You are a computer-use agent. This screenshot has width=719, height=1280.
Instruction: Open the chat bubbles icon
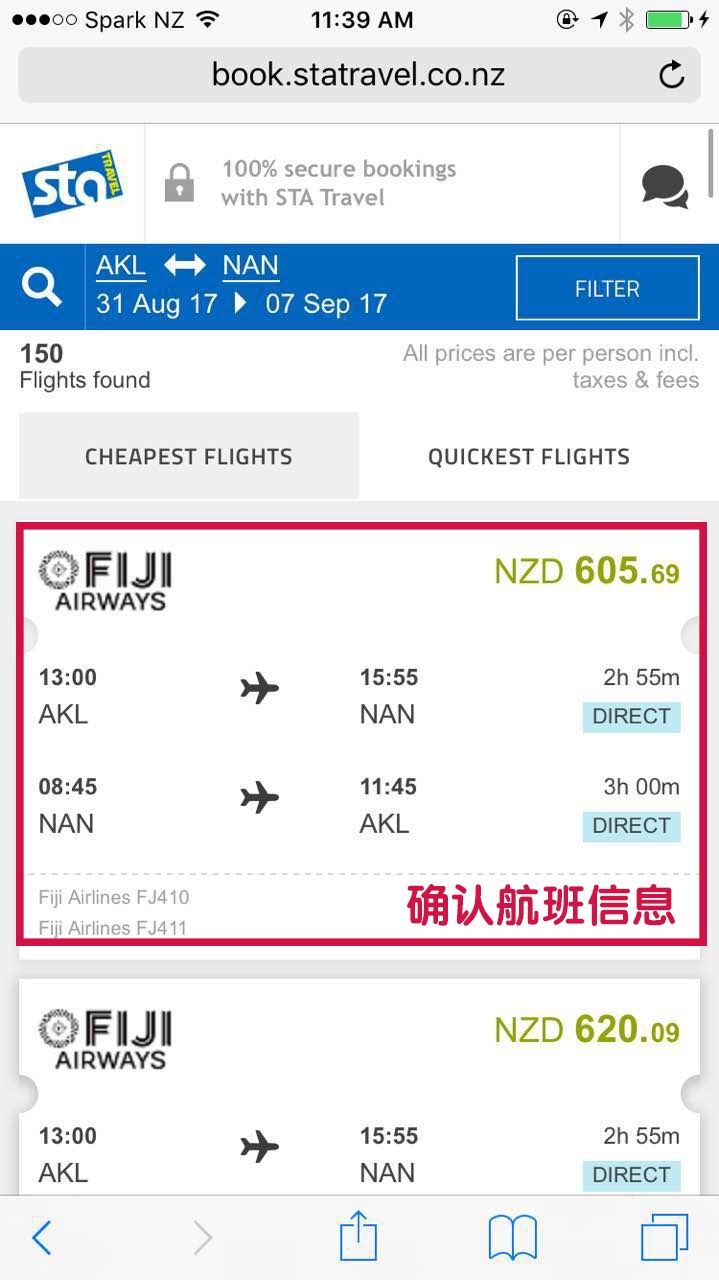[665, 187]
